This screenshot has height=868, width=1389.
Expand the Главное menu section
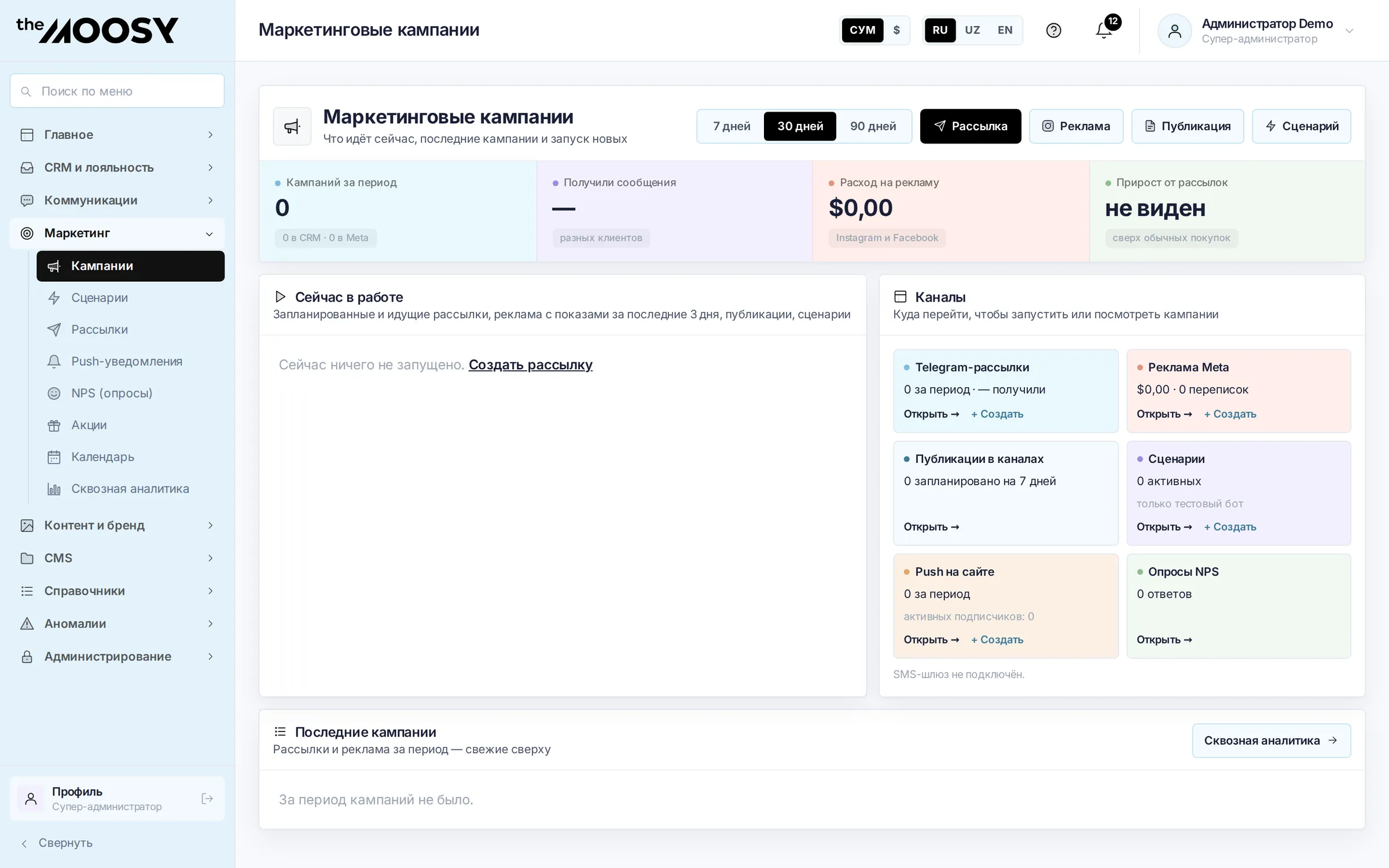pos(117,134)
